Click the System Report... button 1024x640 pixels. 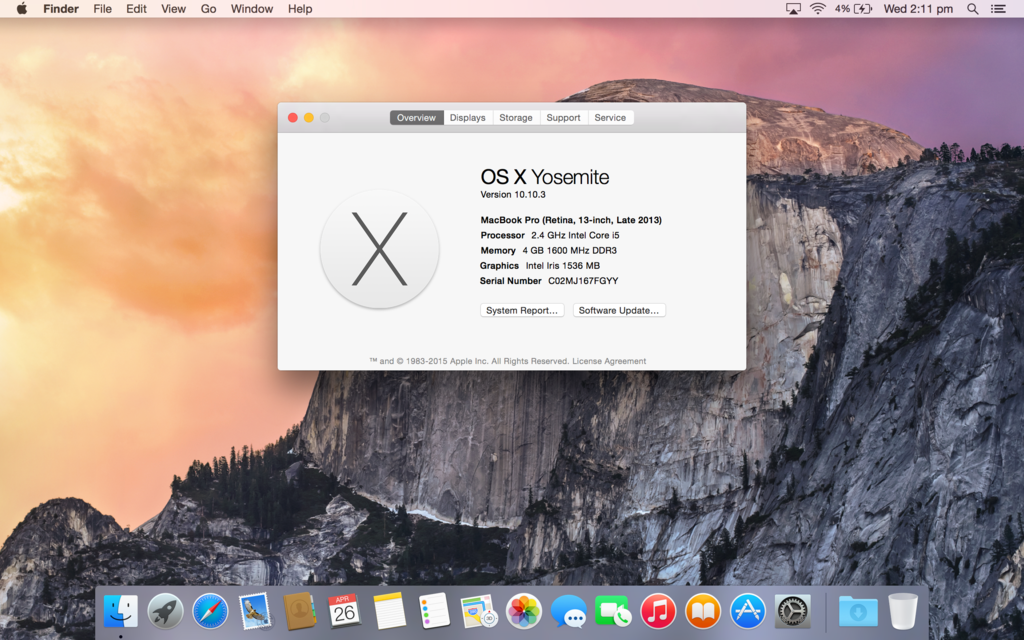[522, 310]
